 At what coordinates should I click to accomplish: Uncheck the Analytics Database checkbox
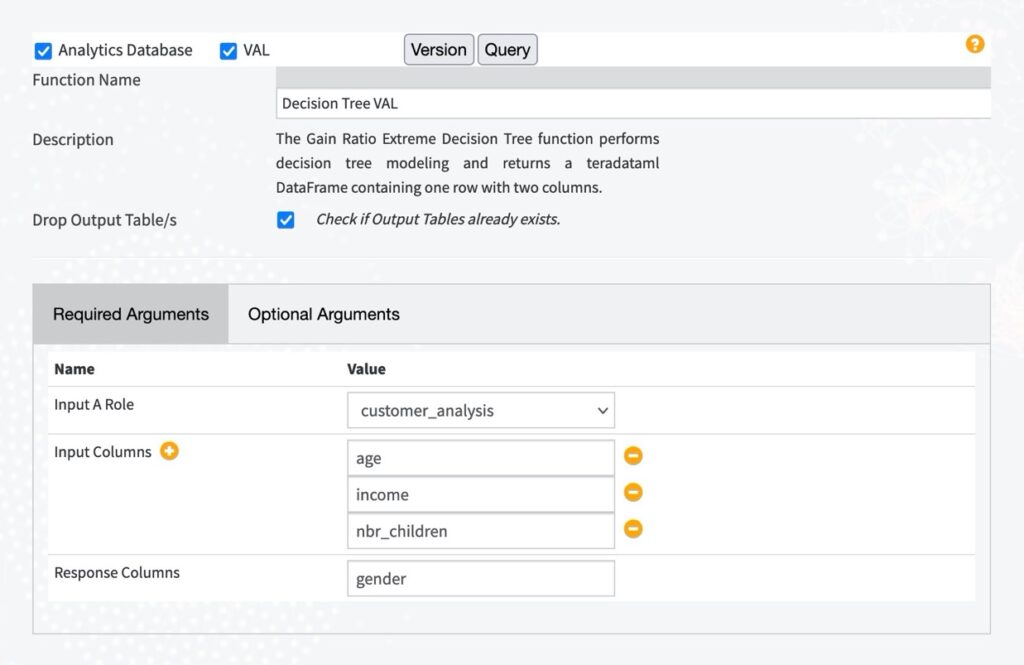(x=41, y=49)
